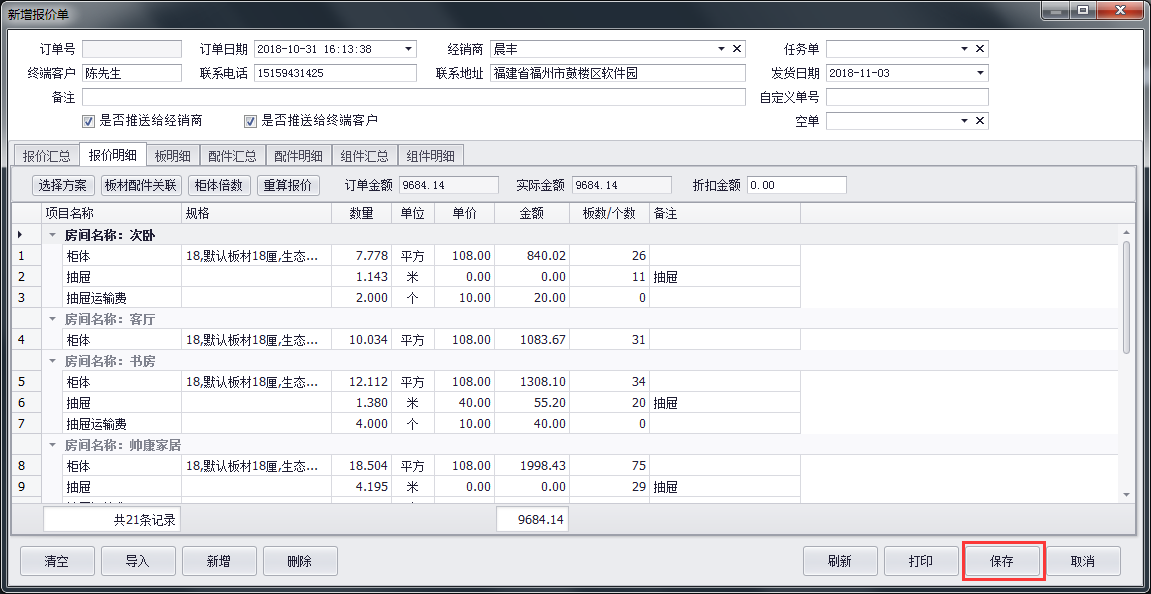Toggle the 是否推送给经销商 checkbox
This screenshot has height=594, width=1151.
coord(88,121)
